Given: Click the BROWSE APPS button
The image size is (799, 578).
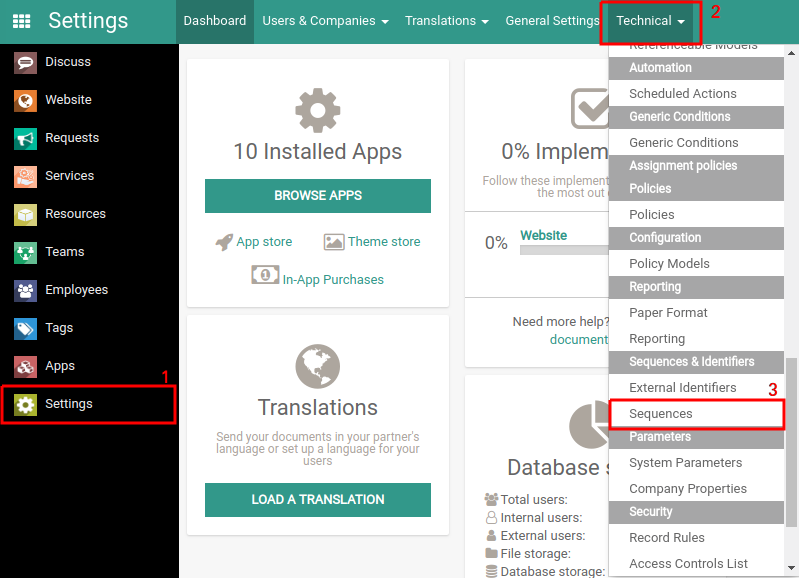Looking at the screenshot, I should tap(317, 196).
